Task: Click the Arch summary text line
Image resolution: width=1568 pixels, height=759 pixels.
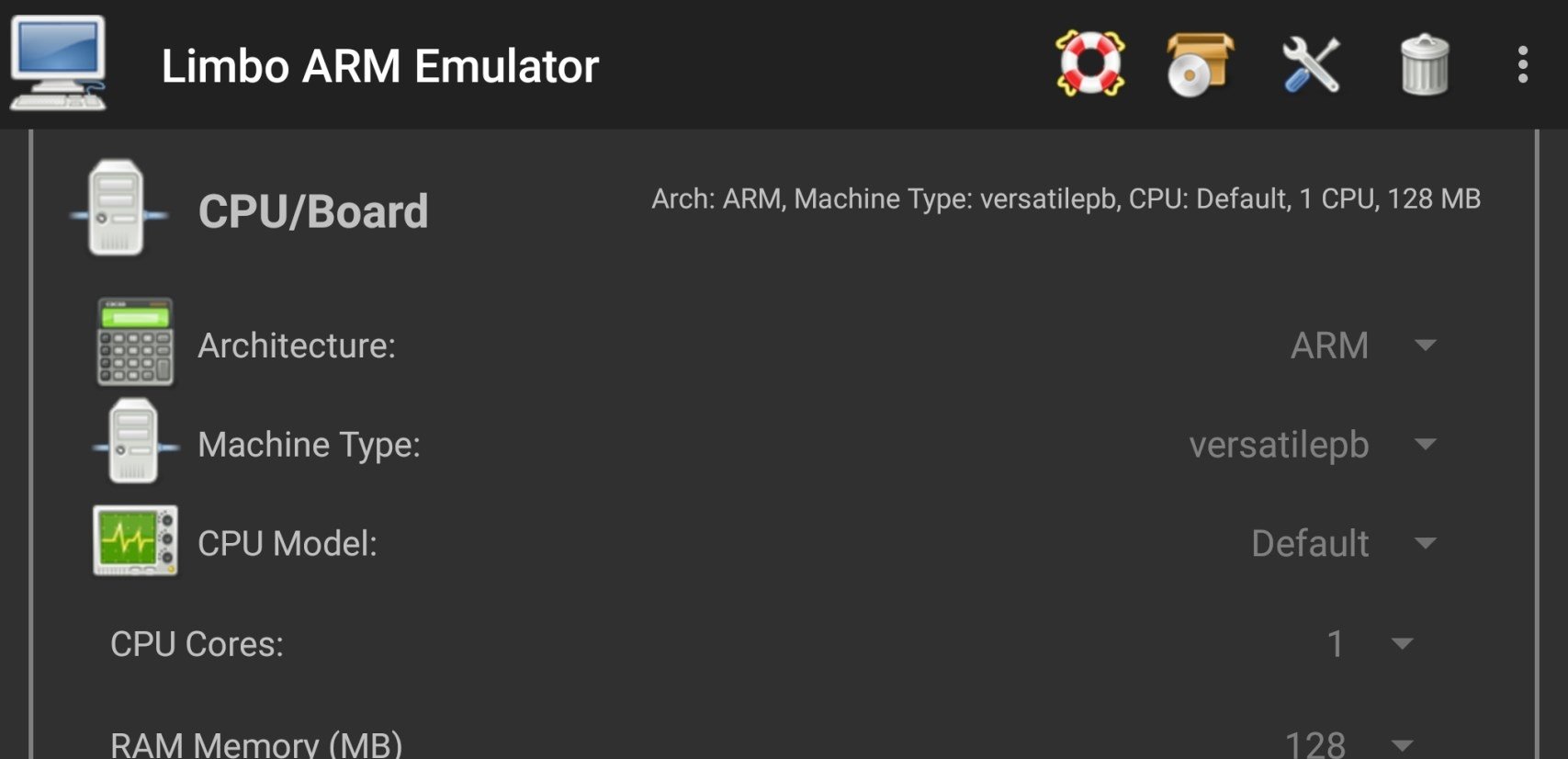Action: click(1066, 198)
